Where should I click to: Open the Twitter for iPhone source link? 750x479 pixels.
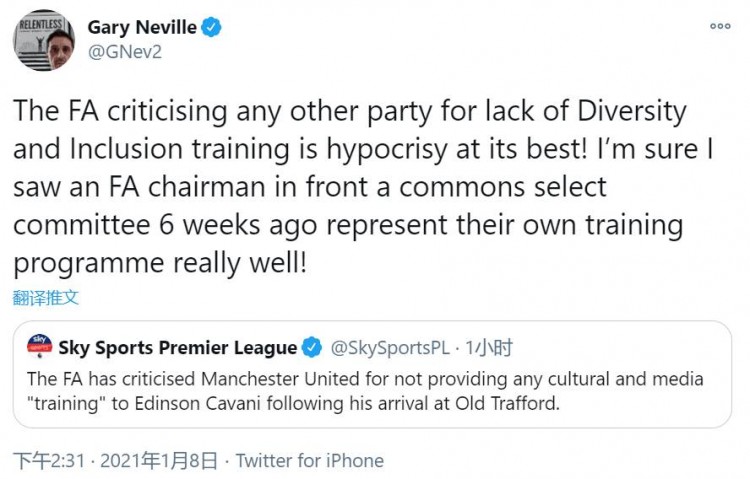click(x=309, y=461)
